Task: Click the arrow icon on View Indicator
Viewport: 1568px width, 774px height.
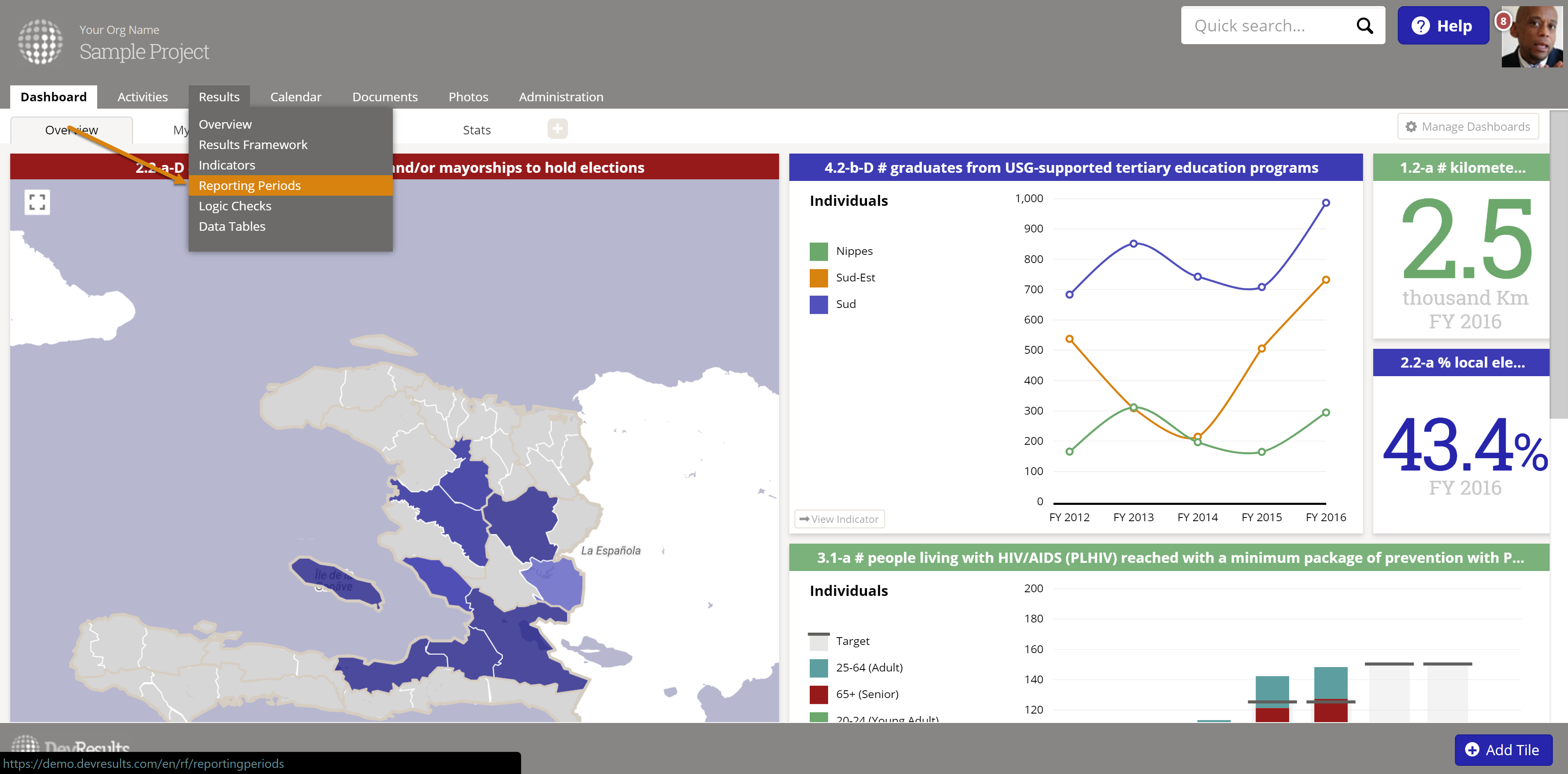Action: (x=805, y=519)
